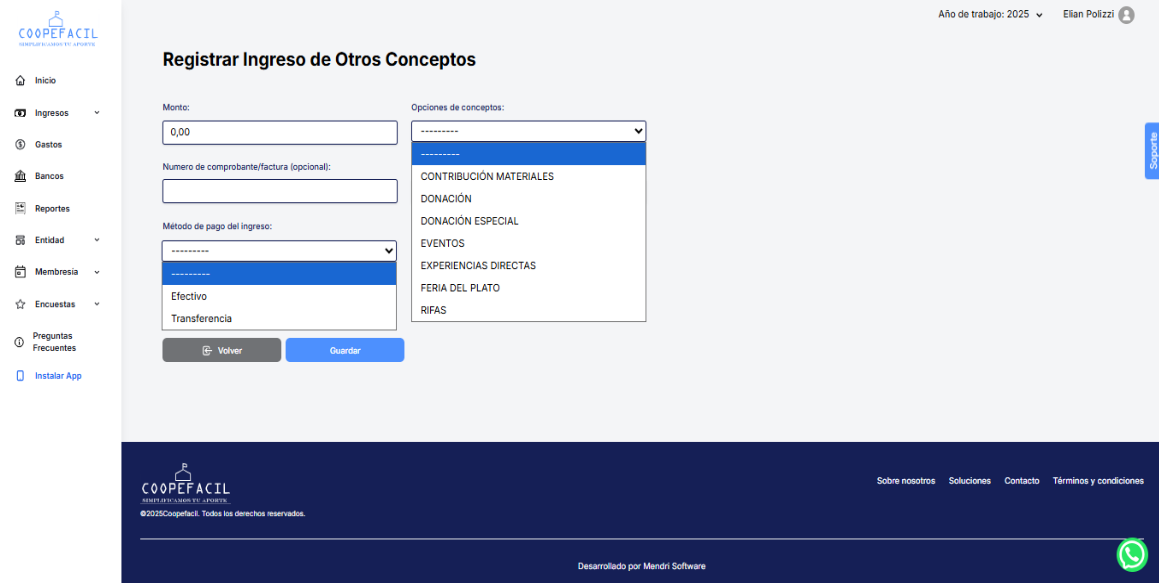This screenshot has width=1159, height=583.
Task: Open the WhatsApp chat icon
Action: click(x=1132, y=554)
